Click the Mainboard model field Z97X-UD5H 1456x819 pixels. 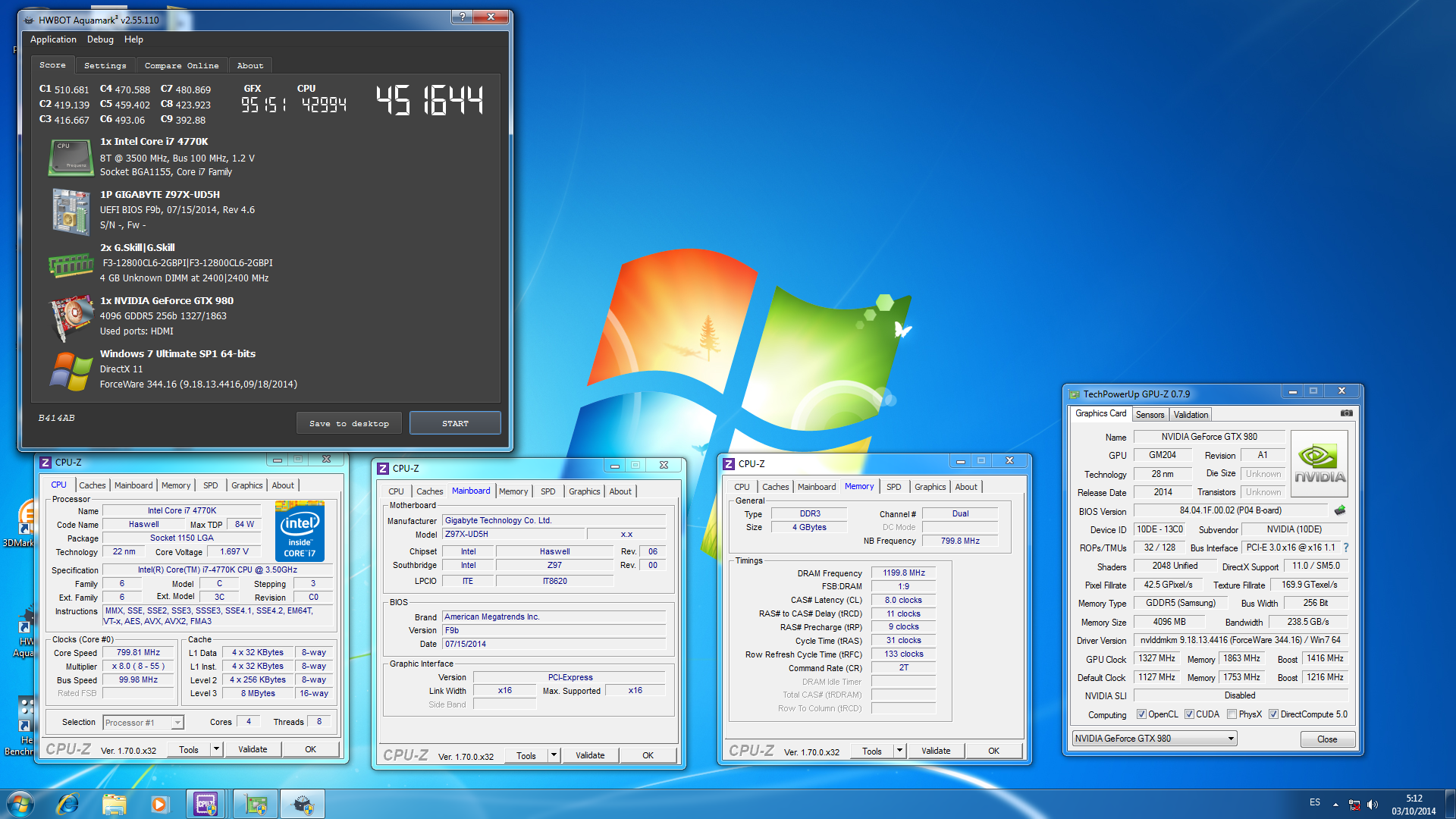513,534
